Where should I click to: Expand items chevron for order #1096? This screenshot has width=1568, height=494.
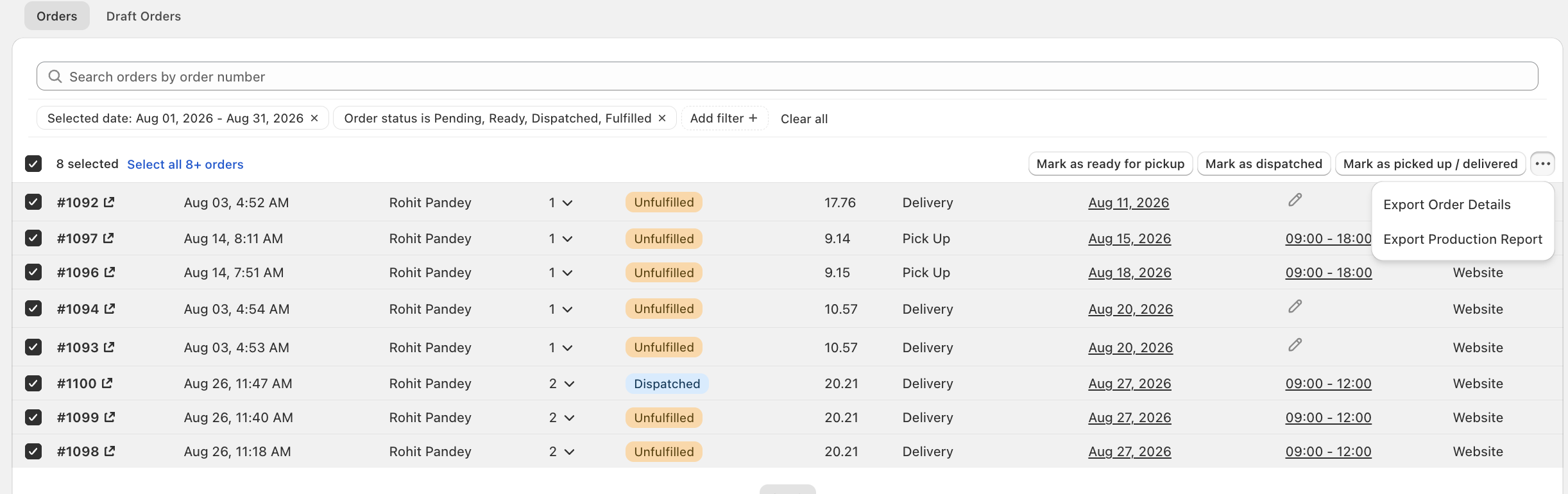(x=567, y=273)
